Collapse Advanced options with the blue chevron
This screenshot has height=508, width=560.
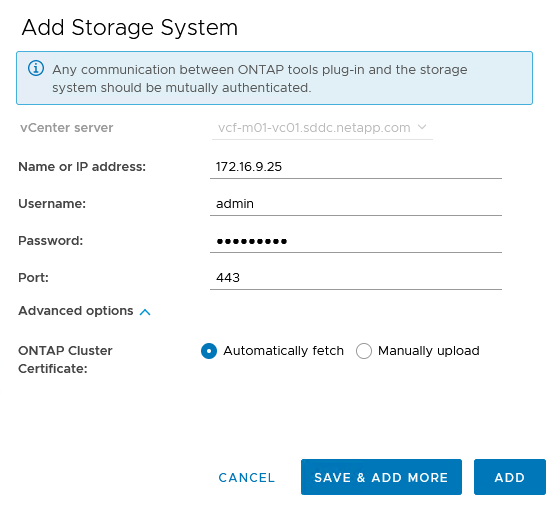coord(145,312)
